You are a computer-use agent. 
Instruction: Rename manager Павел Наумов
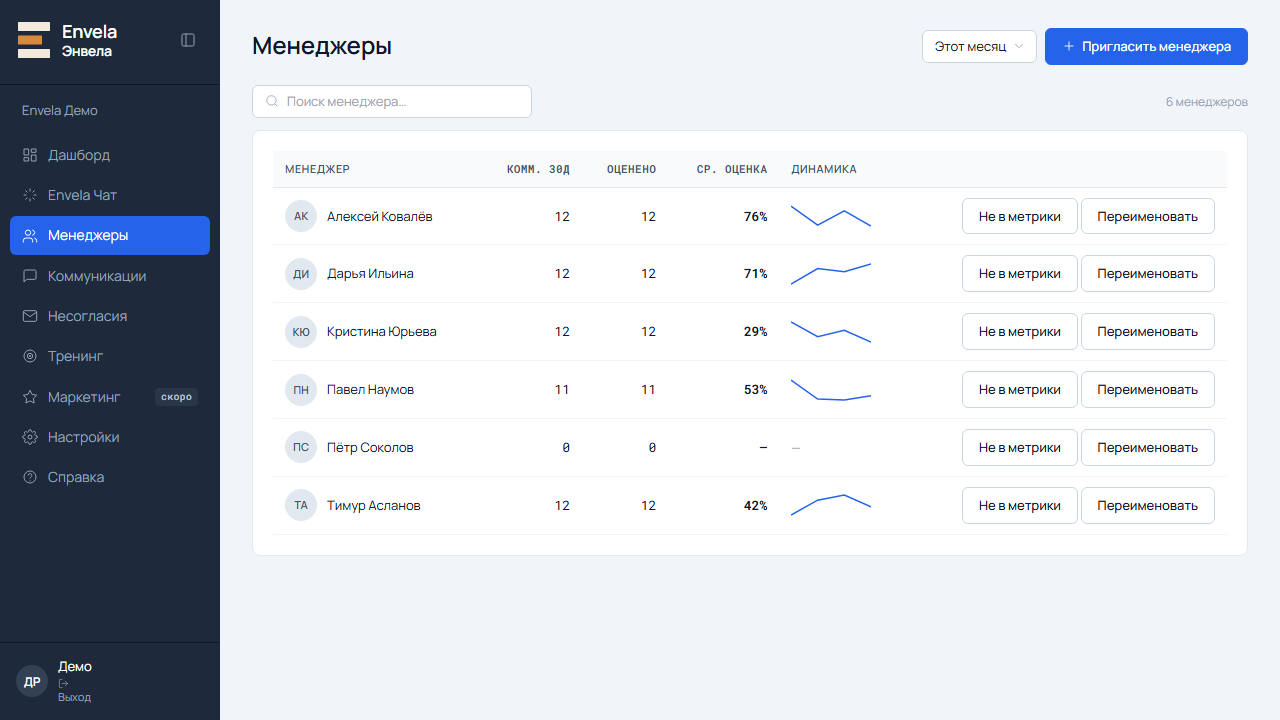click(x=1147, y=390)
